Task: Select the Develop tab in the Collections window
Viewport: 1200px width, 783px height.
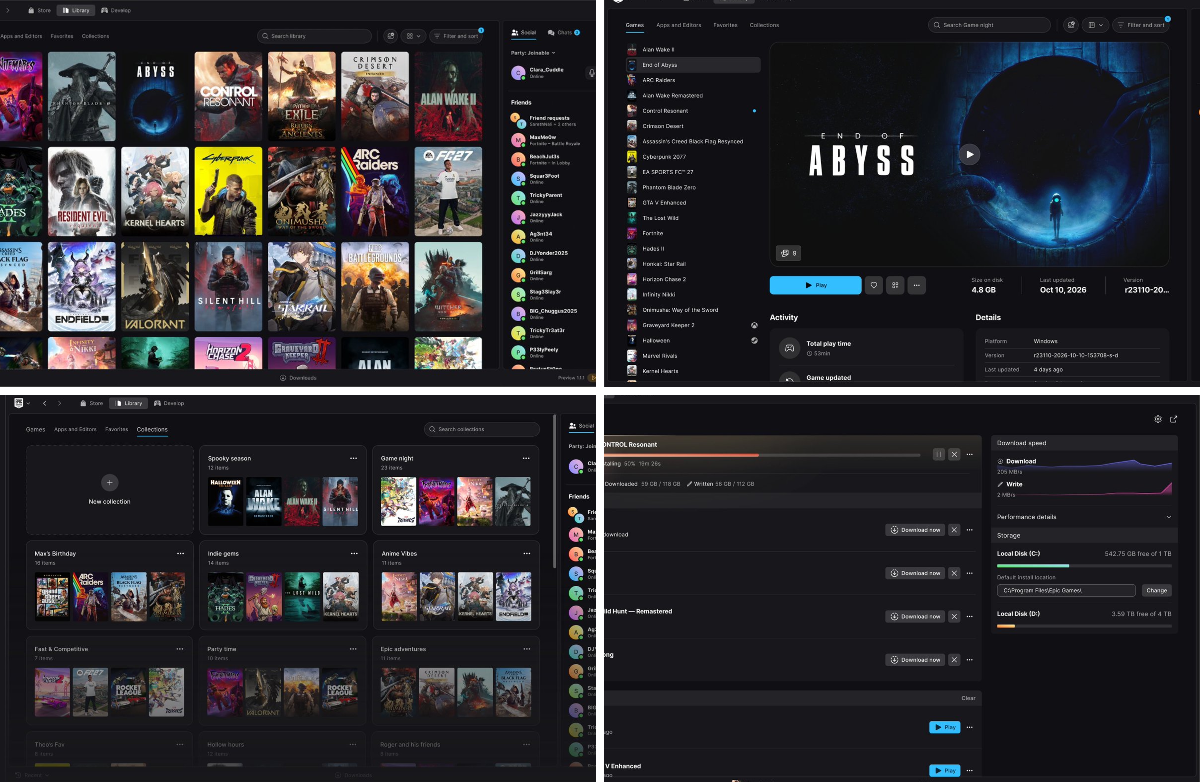Action: click(171, 403)
